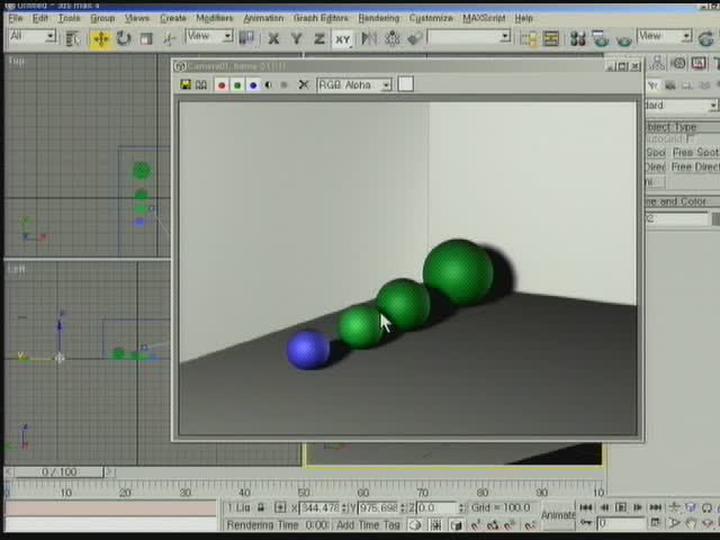This screenshot has height=540, width=720.
Task: Open Track View from the main toolbar
Action: (528, 39)
